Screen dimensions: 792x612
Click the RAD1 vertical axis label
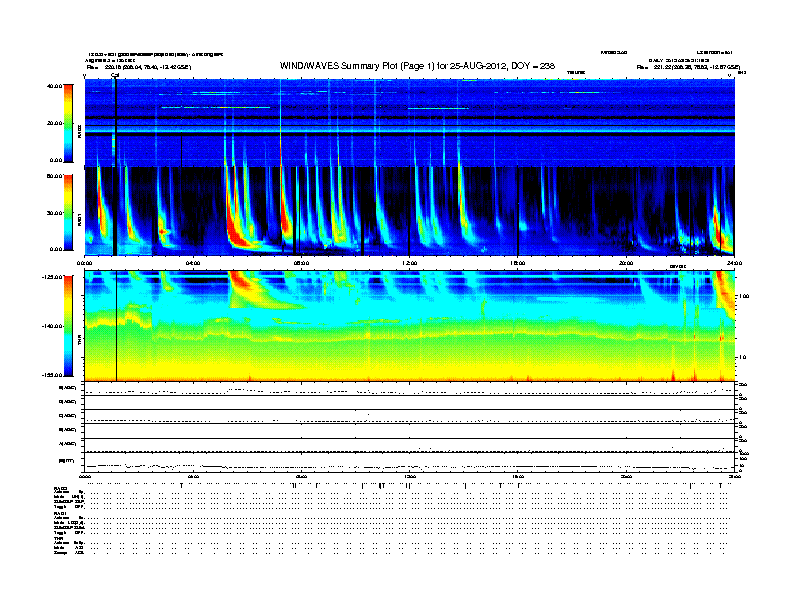(x=79, y=219)
